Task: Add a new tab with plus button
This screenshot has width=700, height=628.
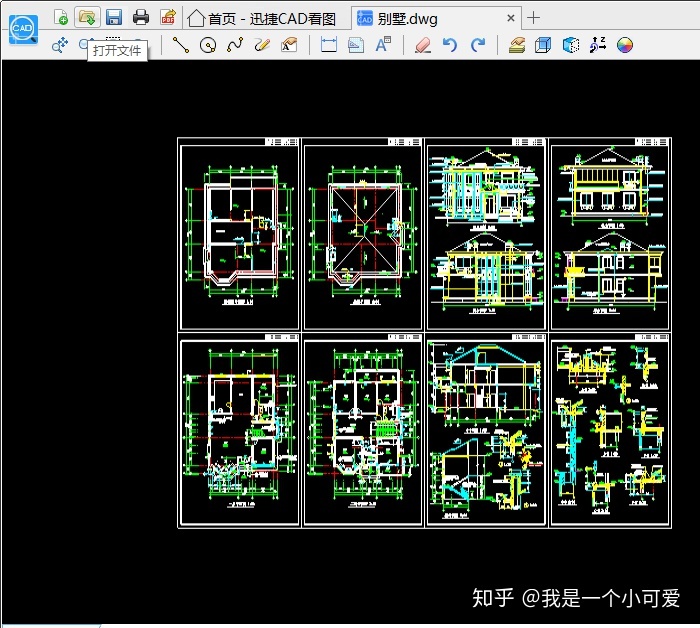Action: click(533, 18)
